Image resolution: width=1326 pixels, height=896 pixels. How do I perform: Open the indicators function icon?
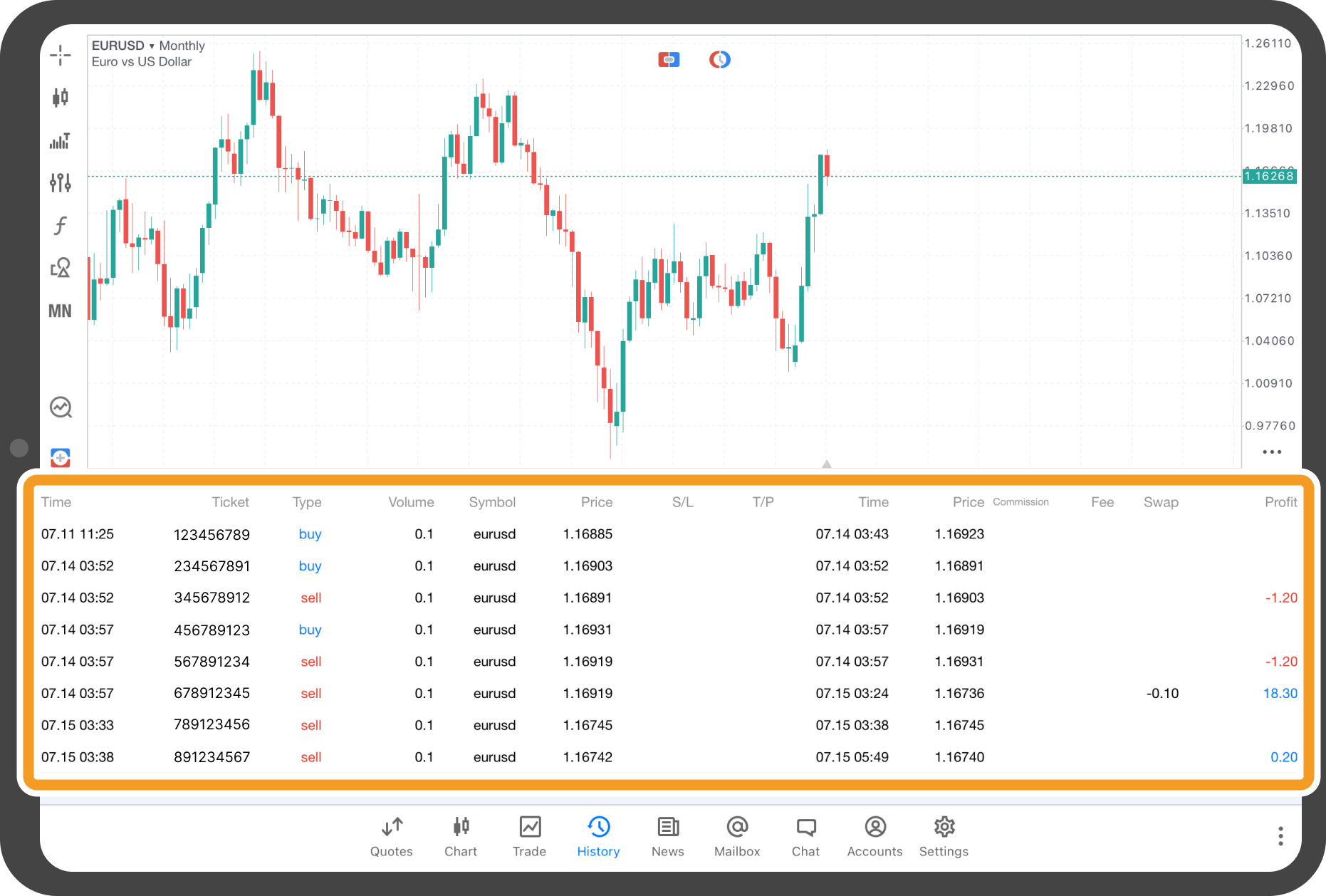[61, 226]
